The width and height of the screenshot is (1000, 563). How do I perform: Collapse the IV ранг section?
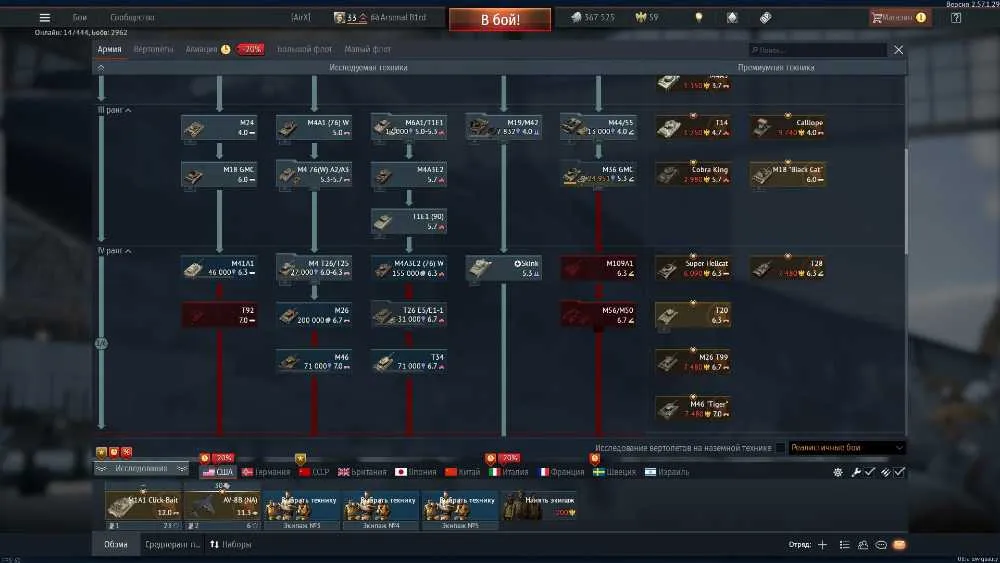pyautogui.click(x=115, y=251)
